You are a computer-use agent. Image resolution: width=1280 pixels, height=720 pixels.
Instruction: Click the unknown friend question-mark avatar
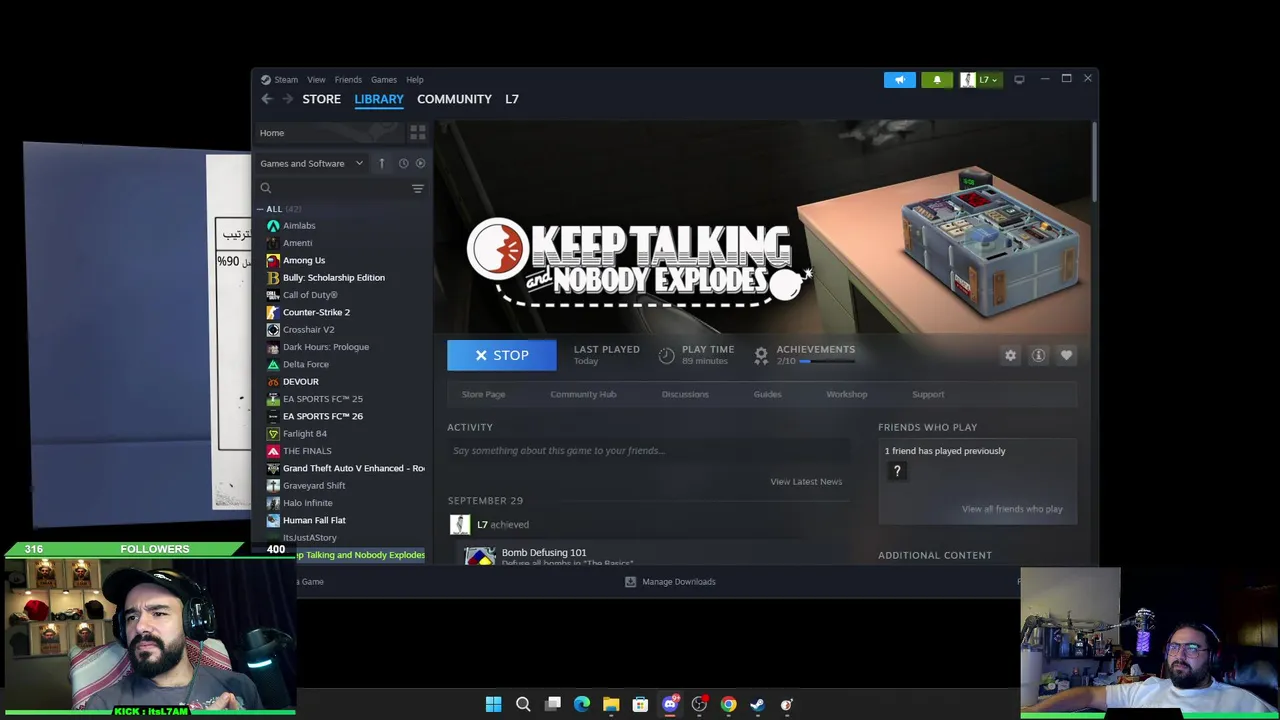coord(897,472)
